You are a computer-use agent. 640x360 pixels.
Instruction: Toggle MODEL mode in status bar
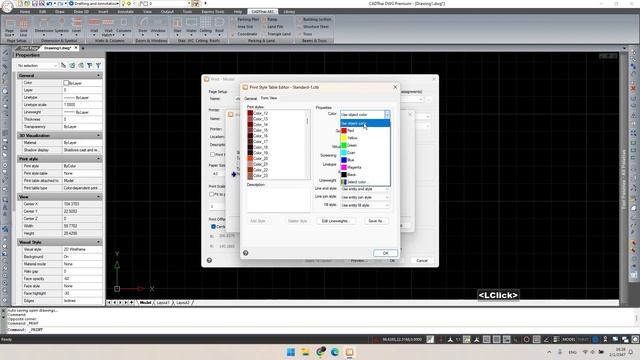[x=569, y=339]
